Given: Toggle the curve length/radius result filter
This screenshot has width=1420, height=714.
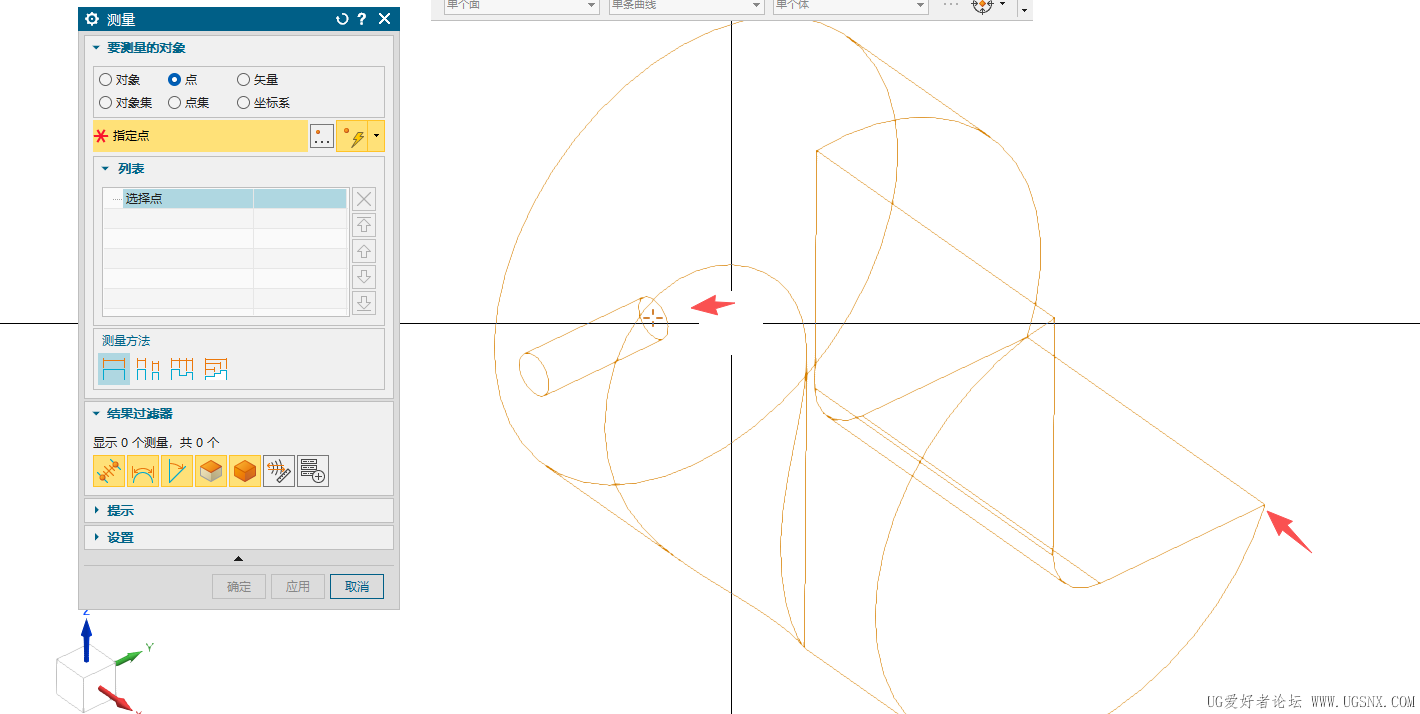Looking at the screenshot, I should coord(143,471).
